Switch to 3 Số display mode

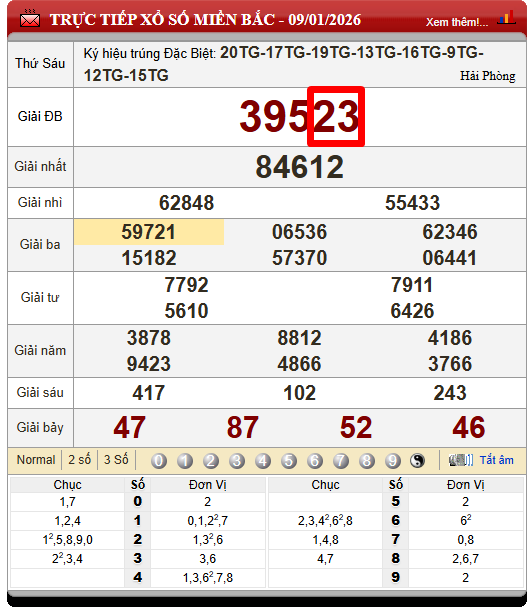pos(116,460)
